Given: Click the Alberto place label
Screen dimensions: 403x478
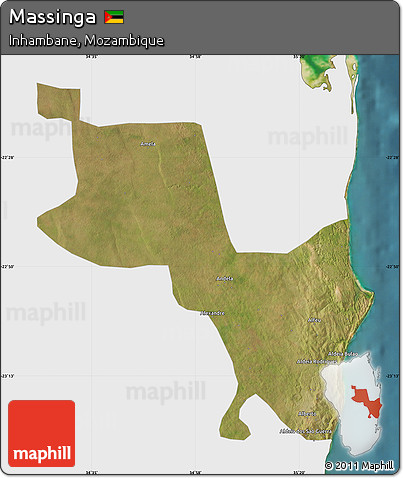Looking at the screenshot, I should point(307,414).
